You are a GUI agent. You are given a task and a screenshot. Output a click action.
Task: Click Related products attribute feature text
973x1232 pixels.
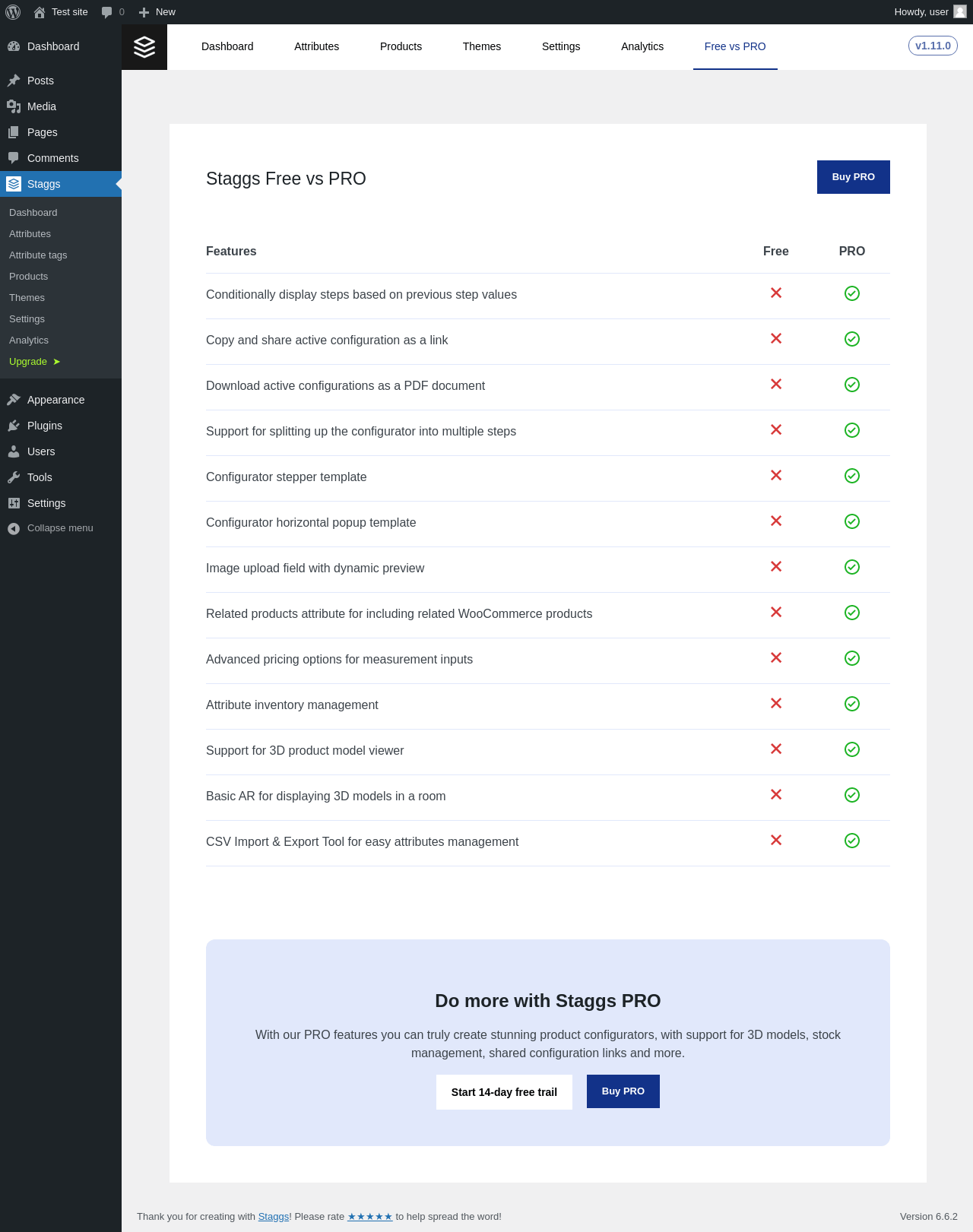399,614
